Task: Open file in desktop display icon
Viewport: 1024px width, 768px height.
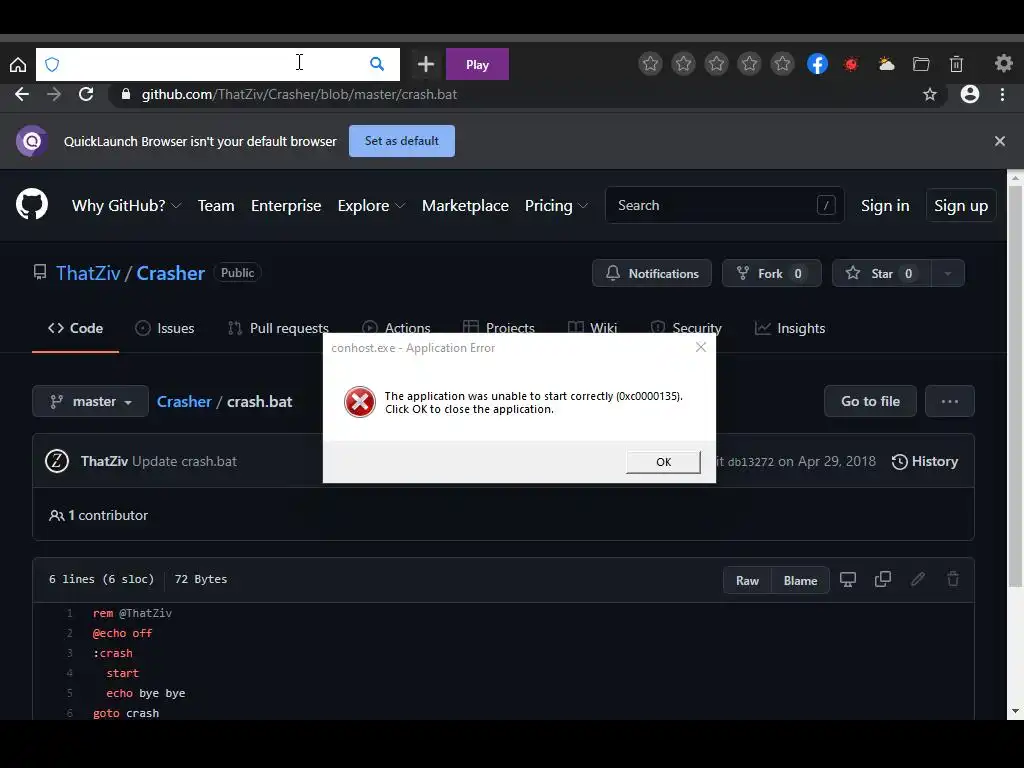Action: (848, 579)
